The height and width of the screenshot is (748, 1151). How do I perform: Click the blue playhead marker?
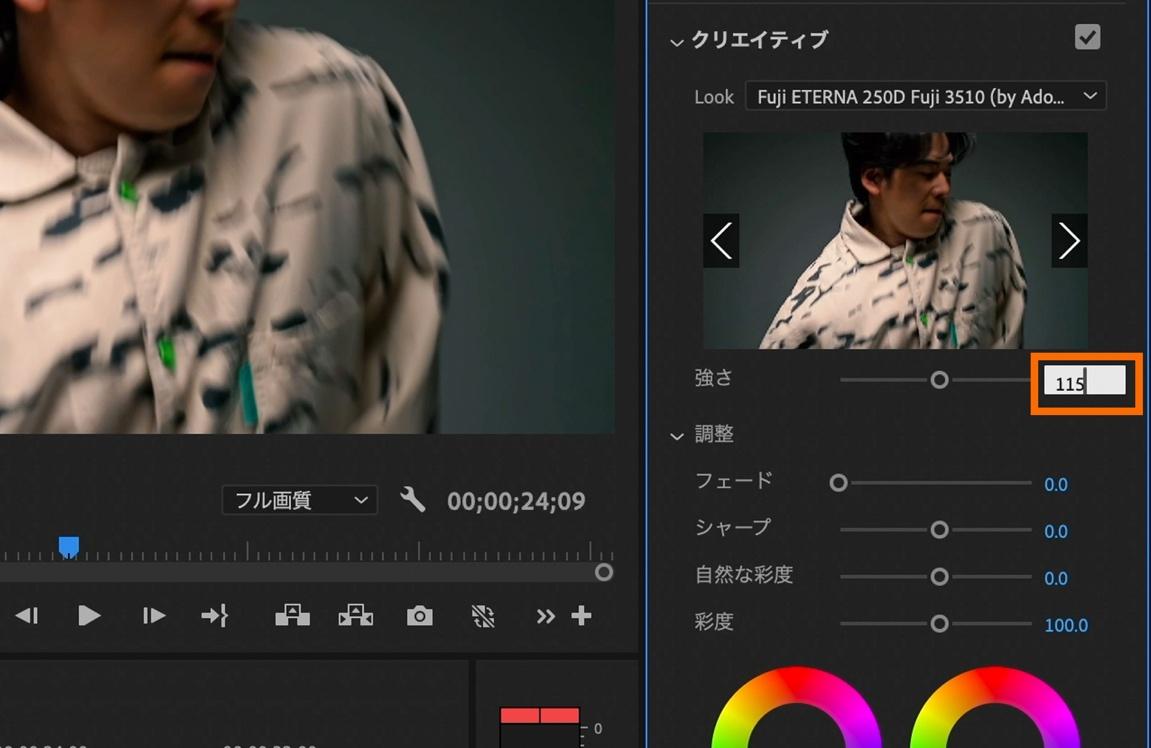(x=68, y=547)
